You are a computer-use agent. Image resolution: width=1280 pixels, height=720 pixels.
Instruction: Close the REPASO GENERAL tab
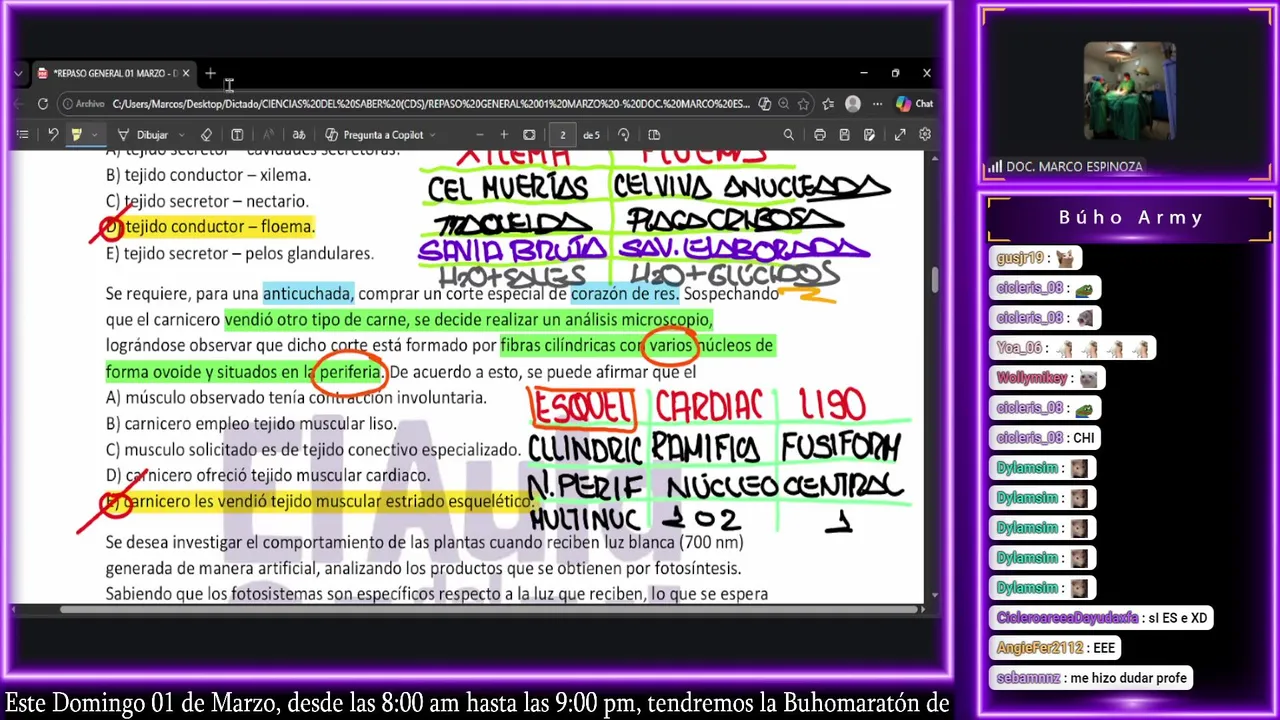pyautogui.click(x=185, y=73)
